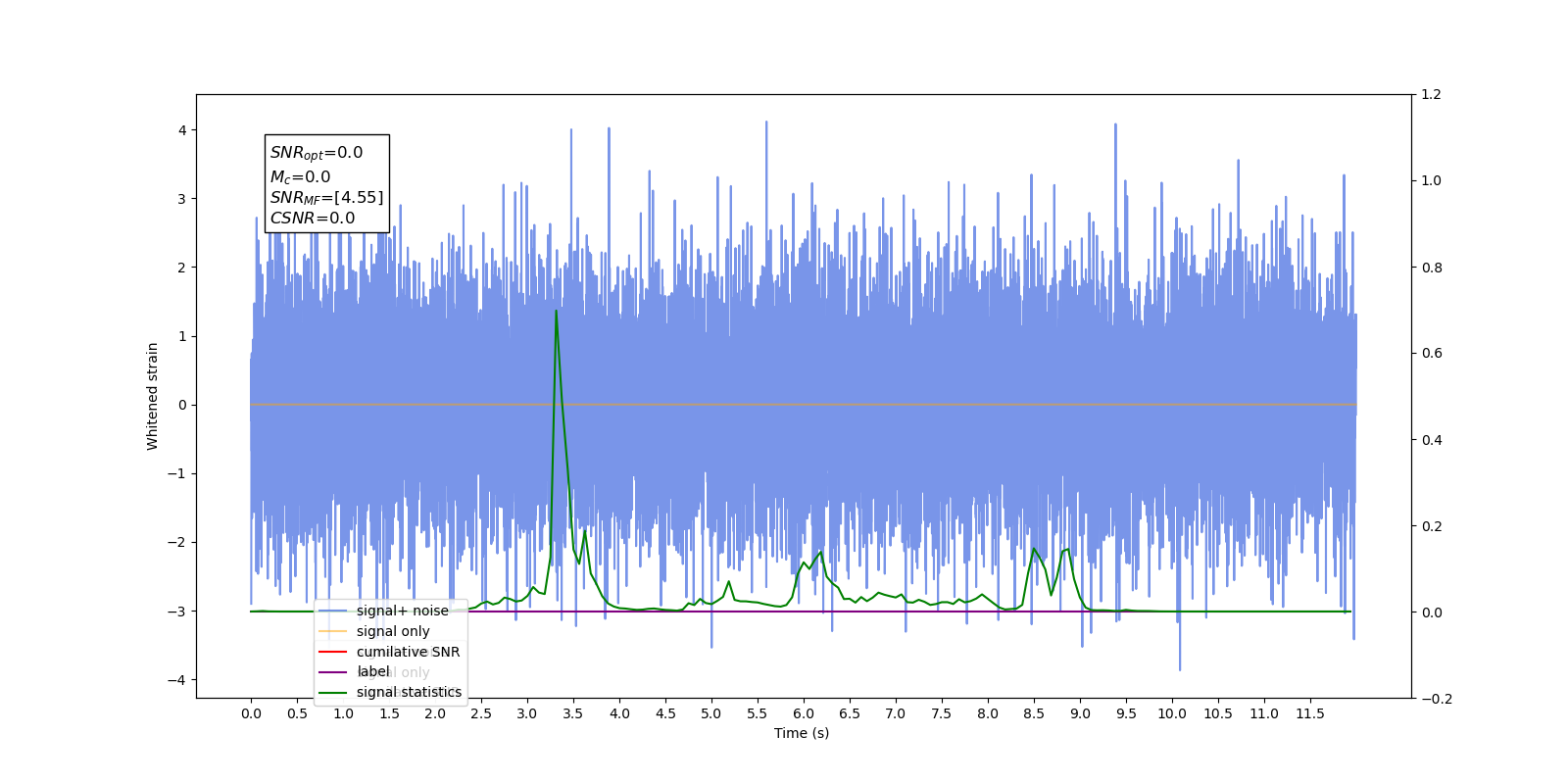This screenshot has height=784, width=1568.
Task: Click the SNRopt=0.0 annotation text
Action: pos(317,153)
